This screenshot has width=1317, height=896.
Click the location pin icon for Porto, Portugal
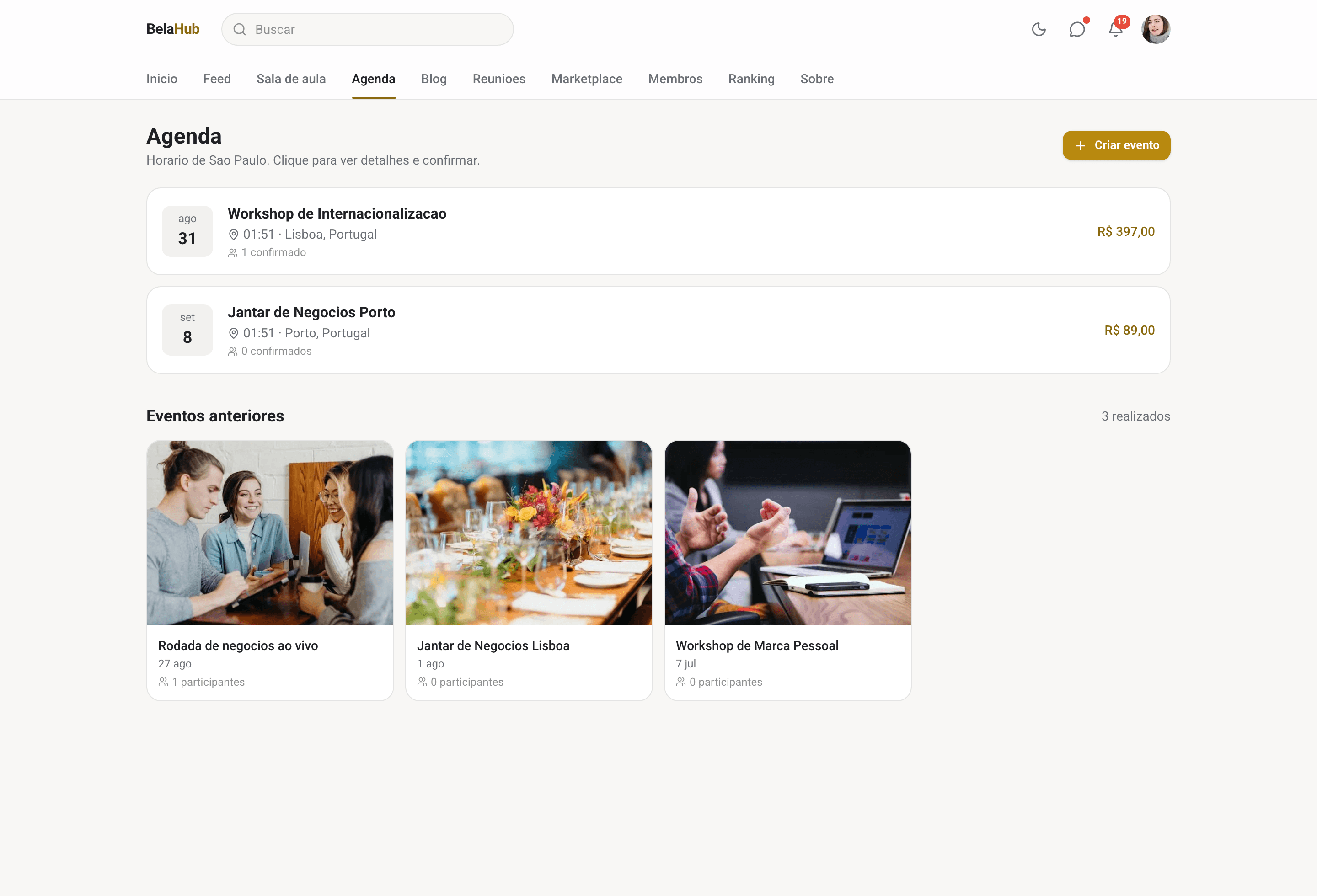[x=233, y=333]
